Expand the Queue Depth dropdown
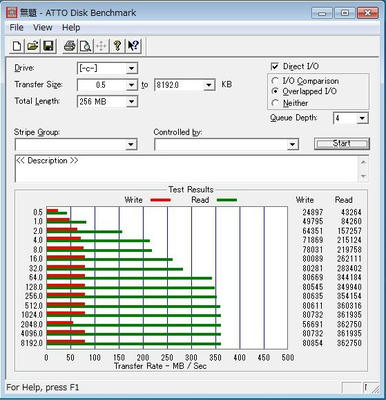 pyautogui.click(x=362, y=118)
